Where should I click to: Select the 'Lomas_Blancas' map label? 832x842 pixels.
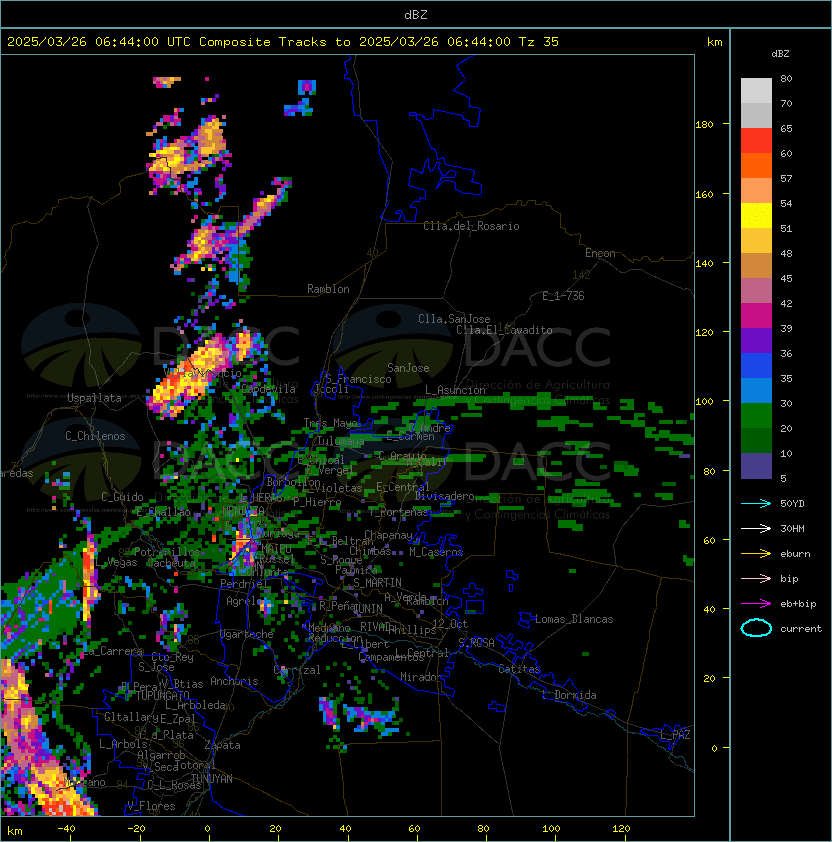(574, 619)
